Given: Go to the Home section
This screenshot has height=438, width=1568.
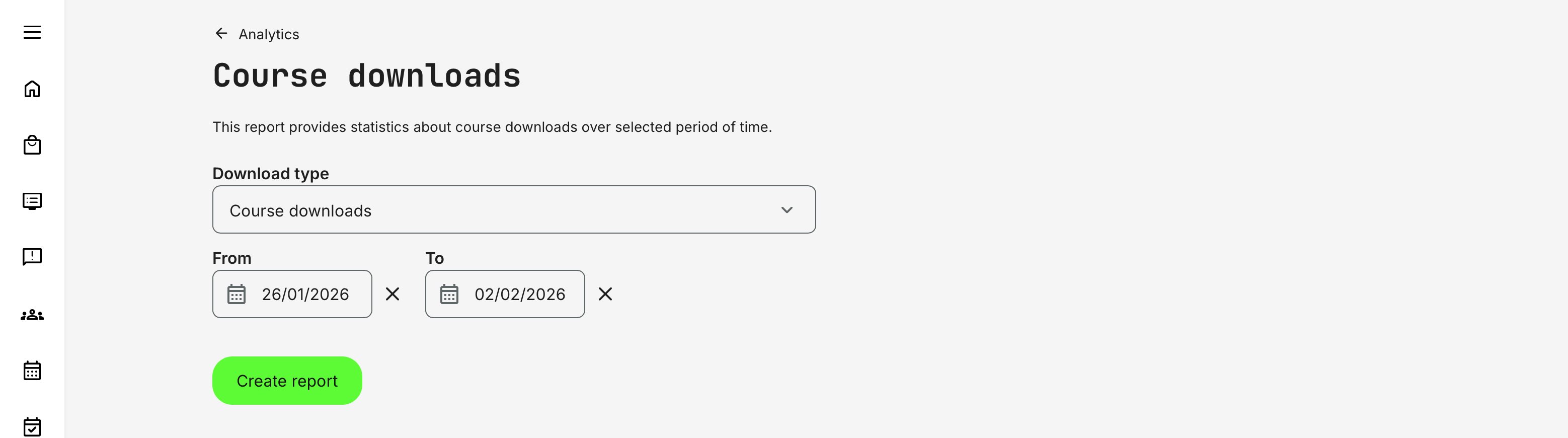Looking at the screenshot, I should (32, 90).
